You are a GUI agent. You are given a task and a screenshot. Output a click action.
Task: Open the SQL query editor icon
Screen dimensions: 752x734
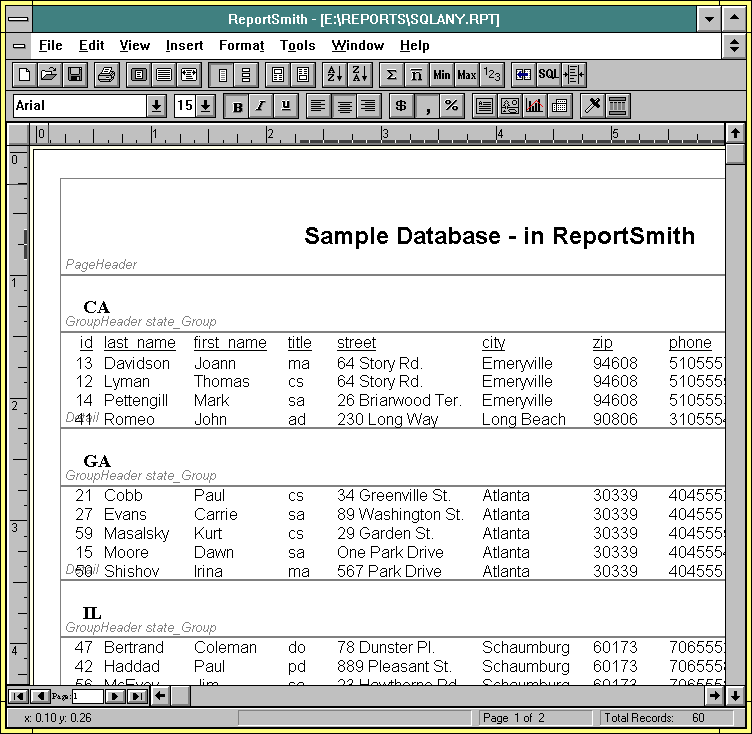tap(548, 75)
